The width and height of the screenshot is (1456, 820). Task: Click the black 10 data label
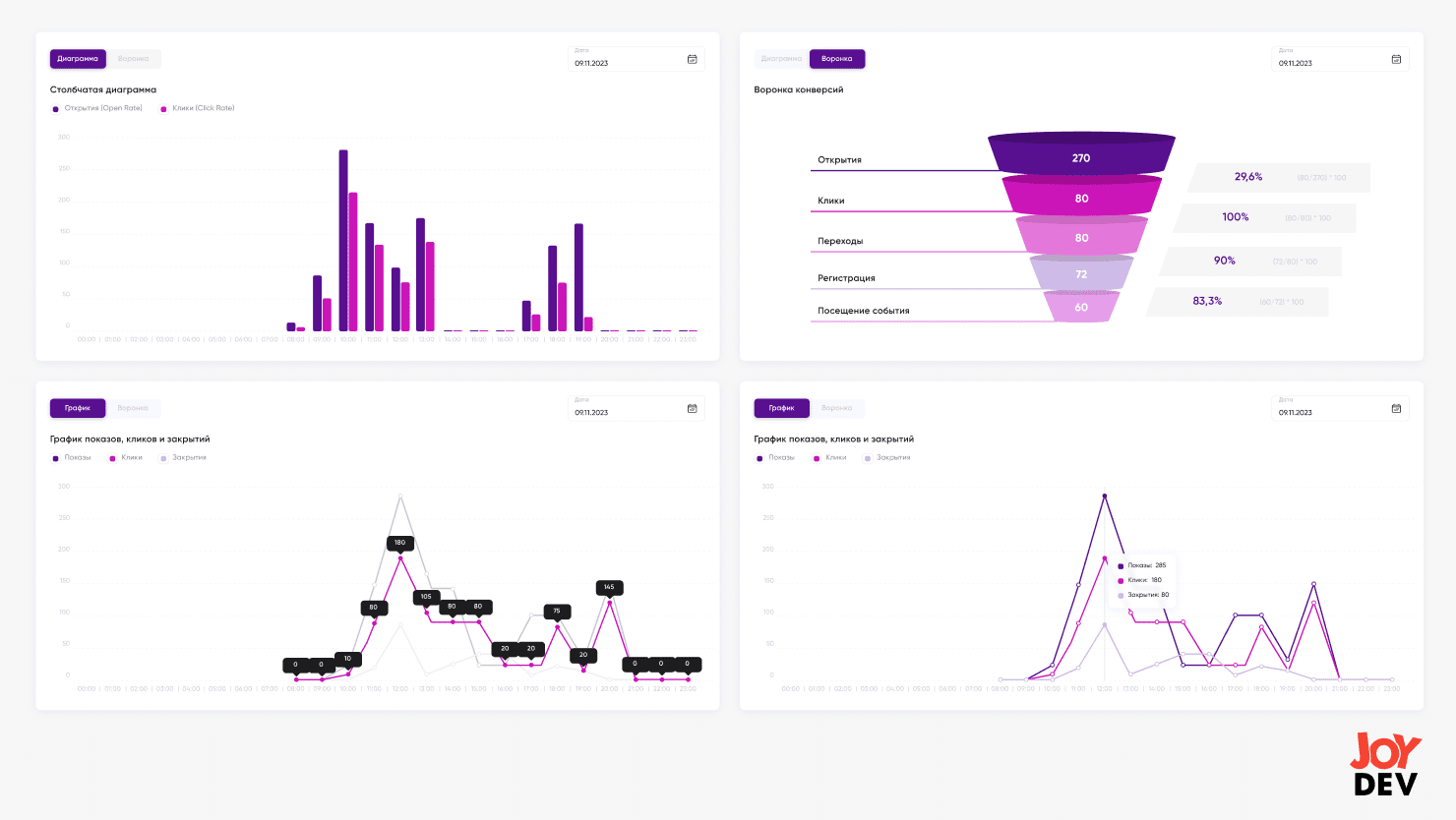click(347, 659)
